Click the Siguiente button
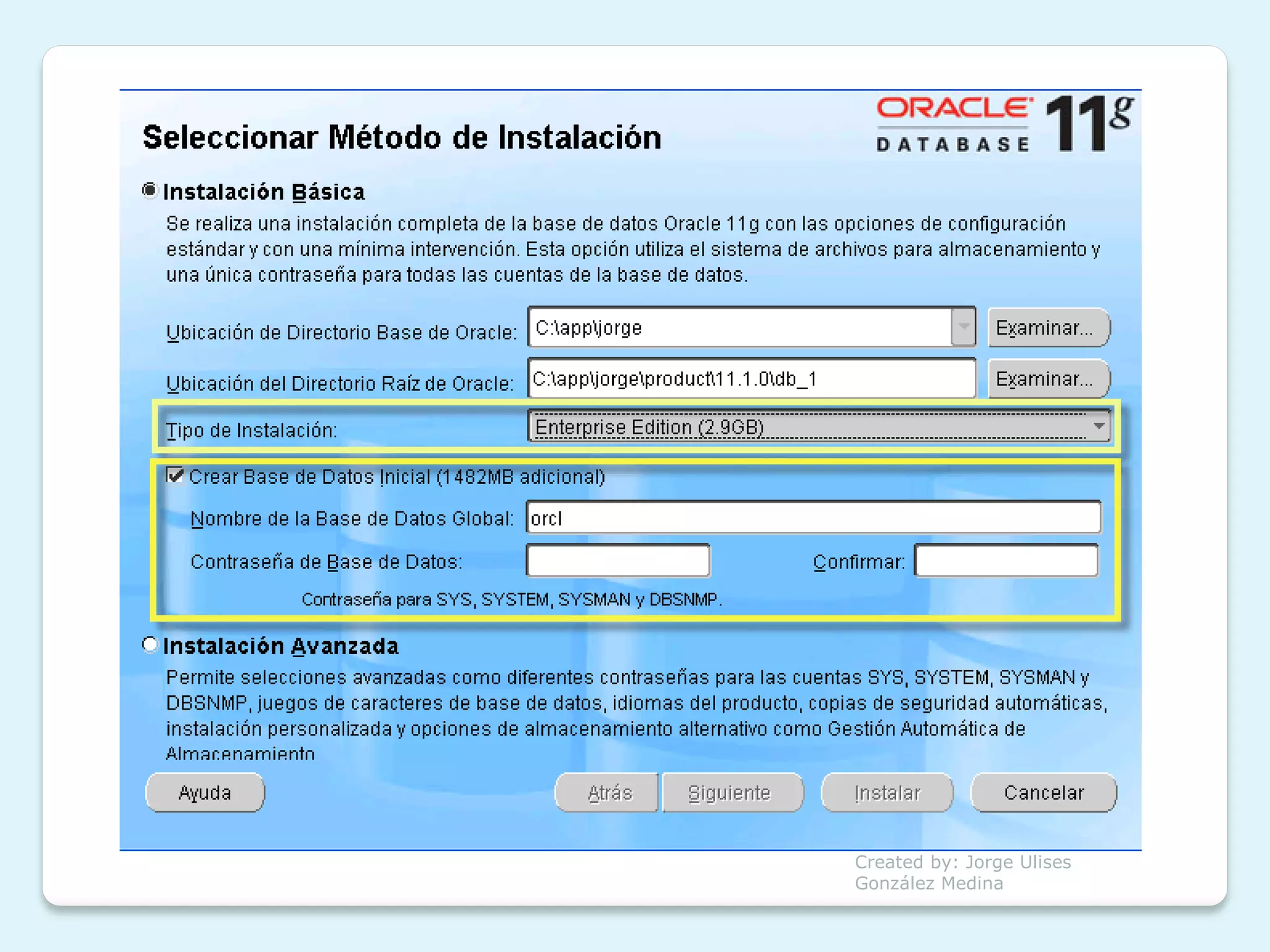 coord(732,793)
